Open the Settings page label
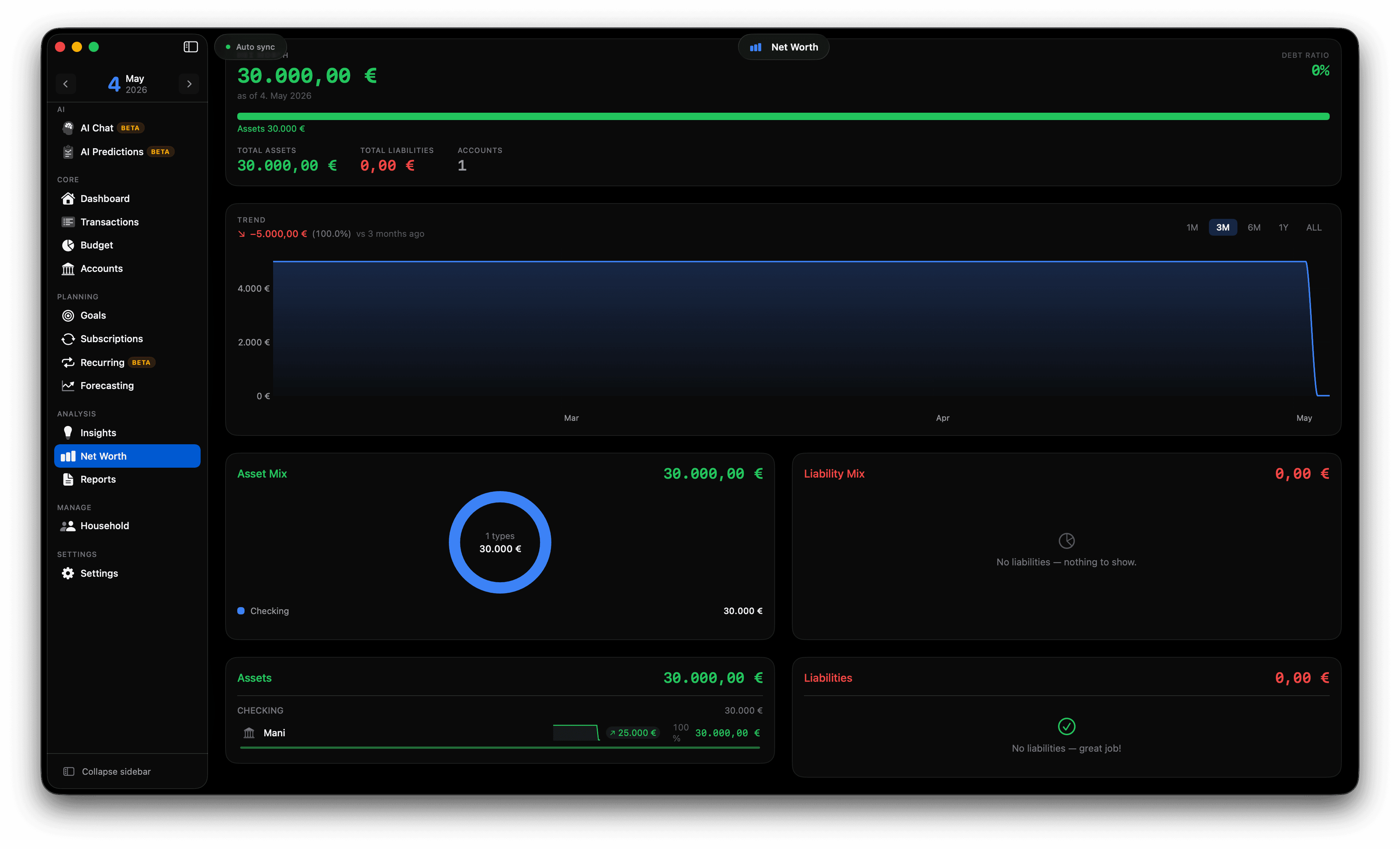The width and height of the screenshot is (1400, 849). [100, 573]
